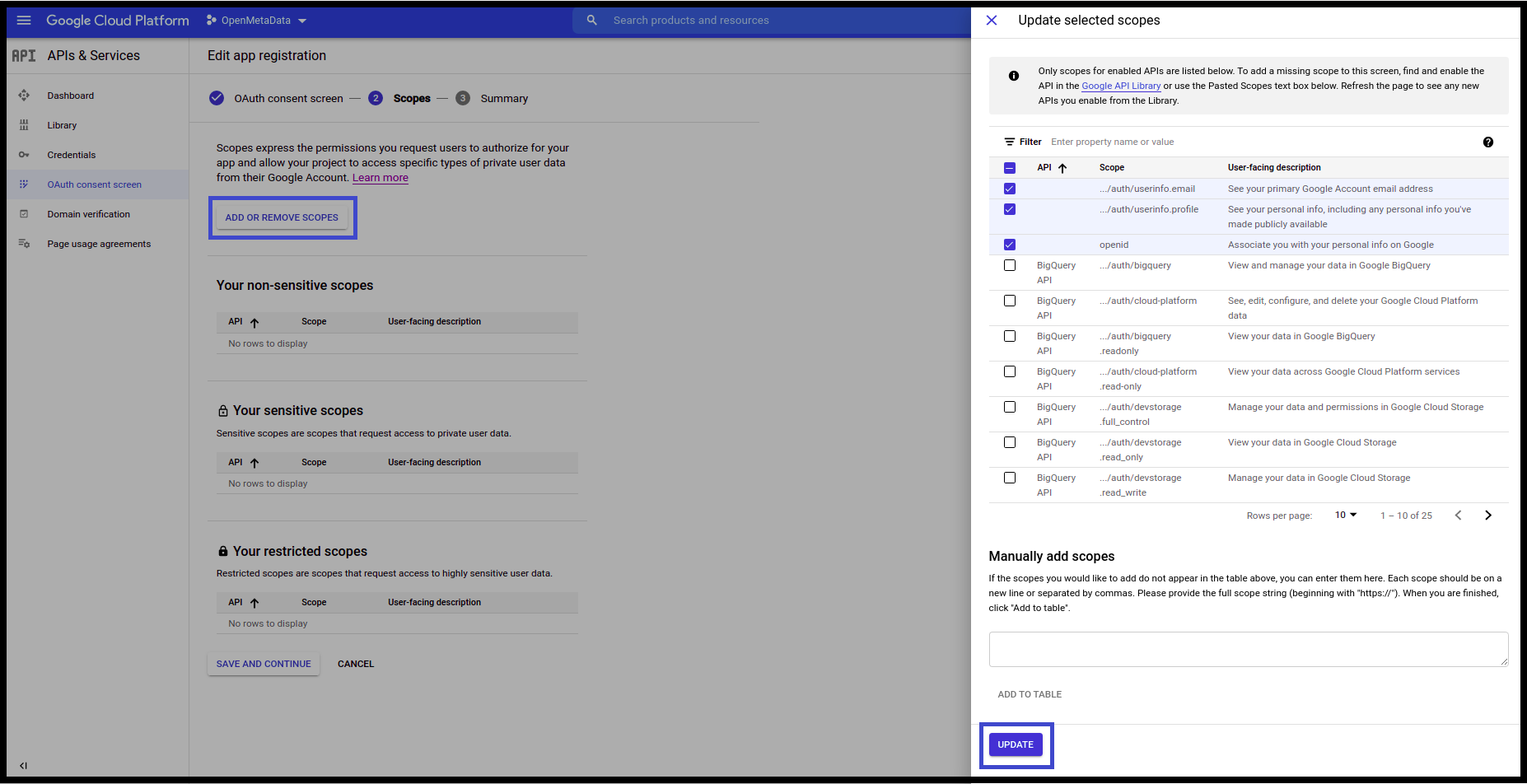
Task: Close the Update selected scopes panel
Action: click(x=992, y=21)
